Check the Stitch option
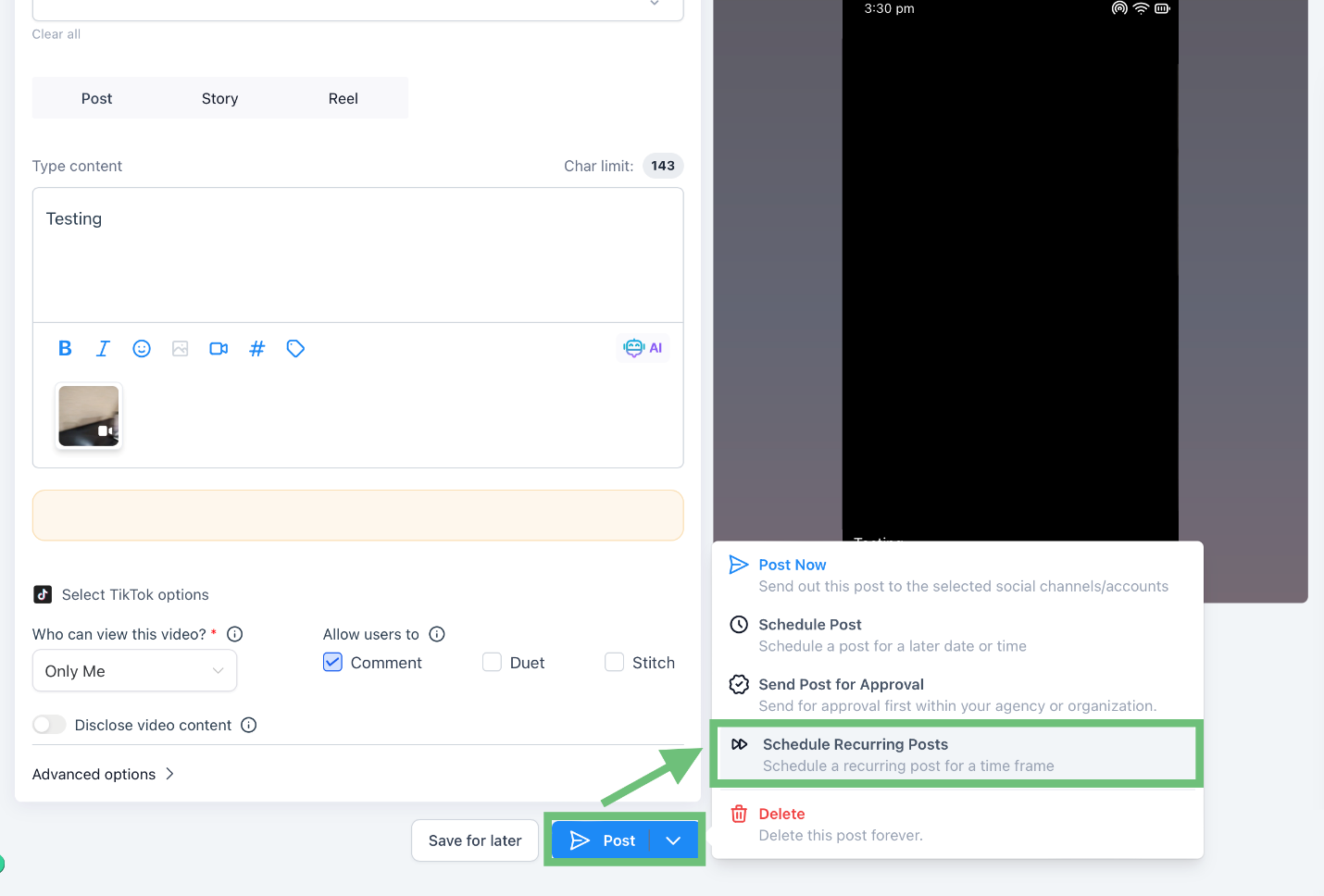1324x896 pixels. pos(614,662)
